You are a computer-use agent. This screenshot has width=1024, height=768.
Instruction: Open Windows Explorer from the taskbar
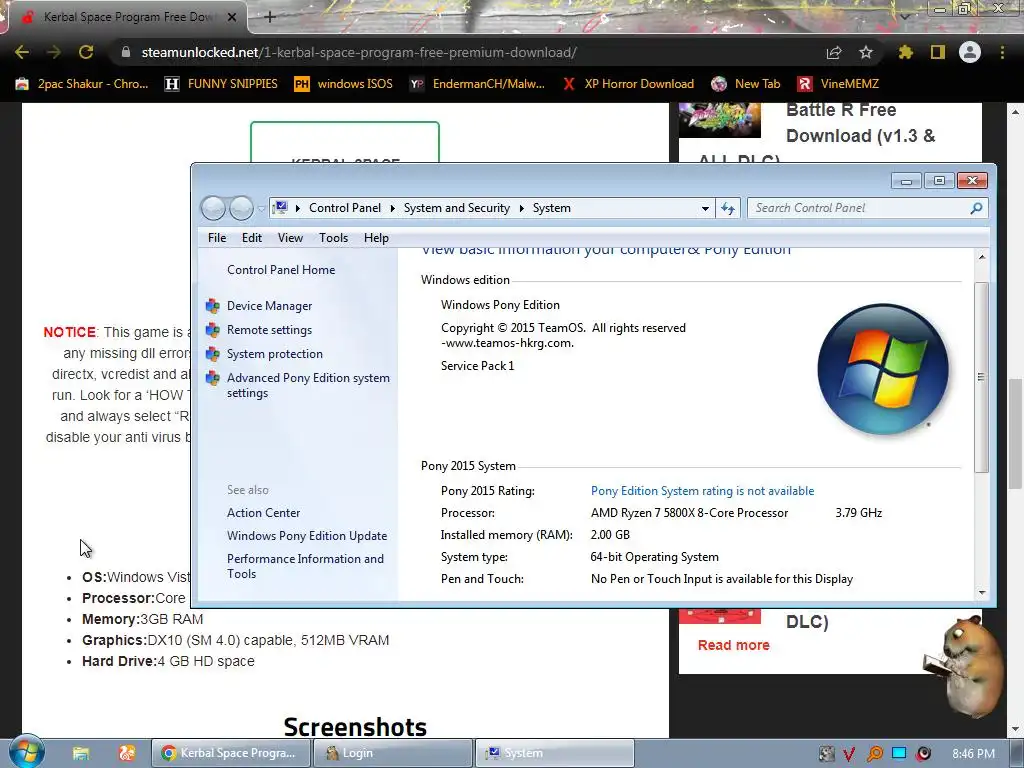pyautogui.click(x=81, y=754)
